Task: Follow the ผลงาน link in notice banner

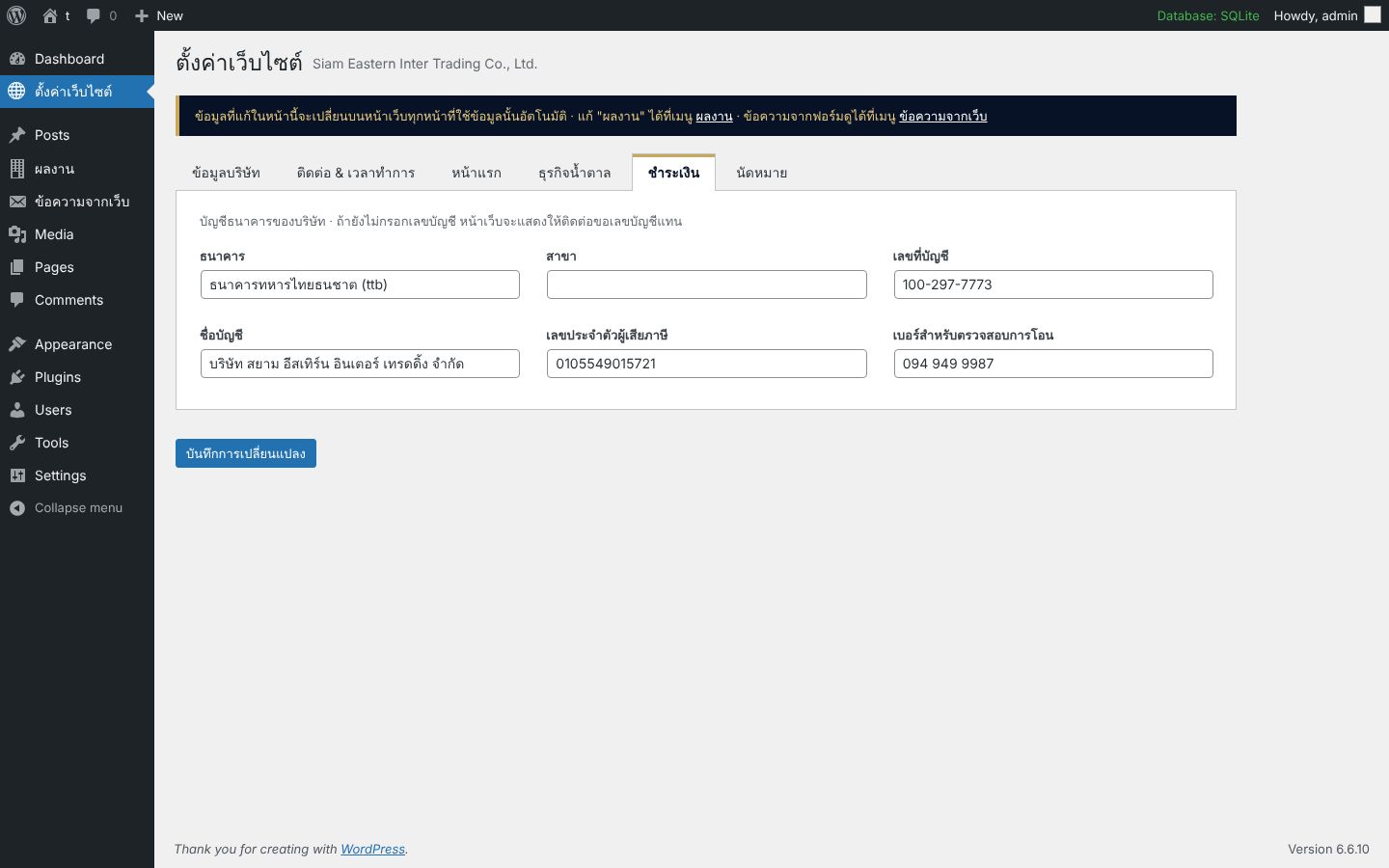Action: coord(714,117)
